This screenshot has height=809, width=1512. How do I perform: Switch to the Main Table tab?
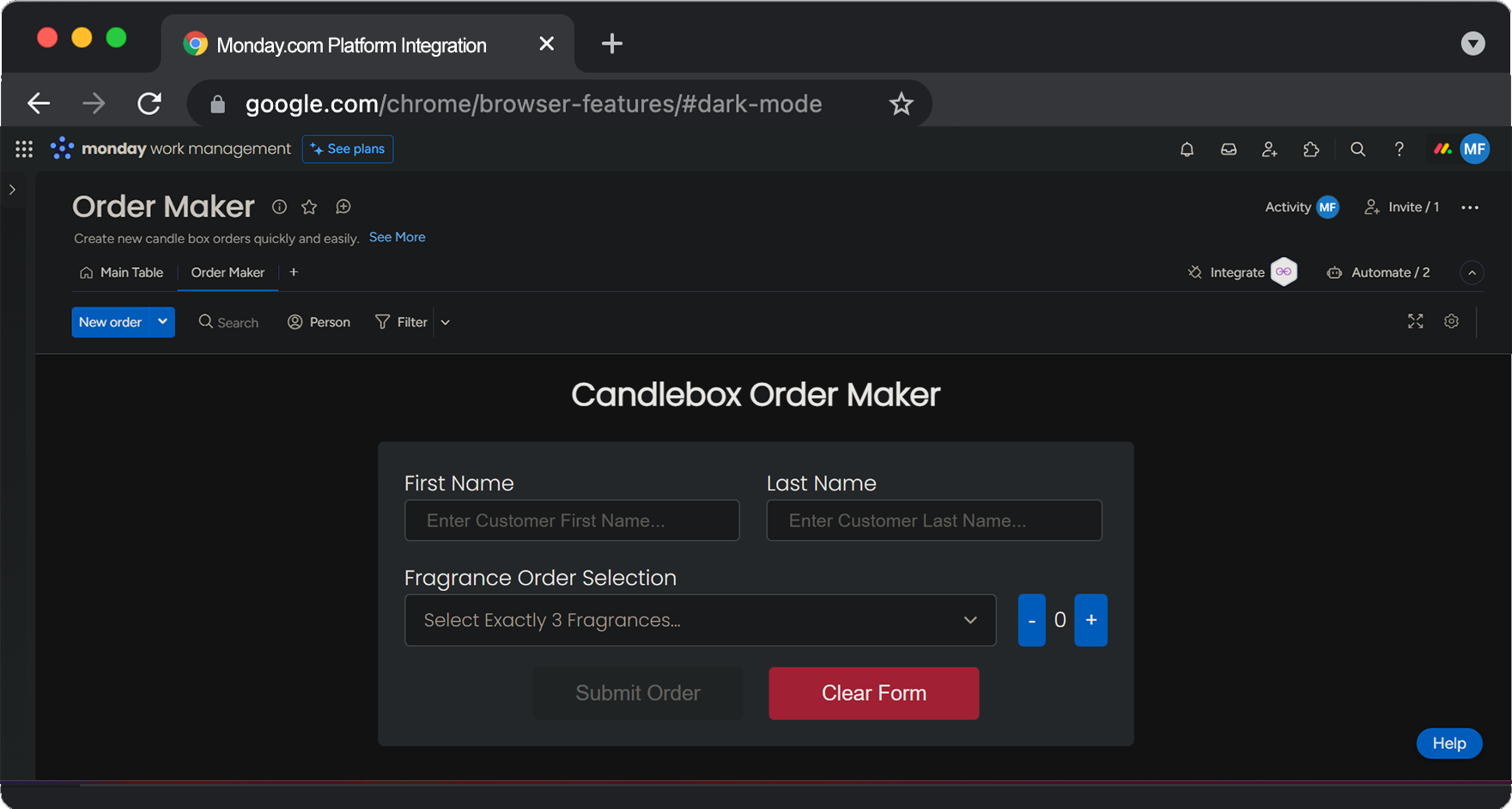coord(122,272)
